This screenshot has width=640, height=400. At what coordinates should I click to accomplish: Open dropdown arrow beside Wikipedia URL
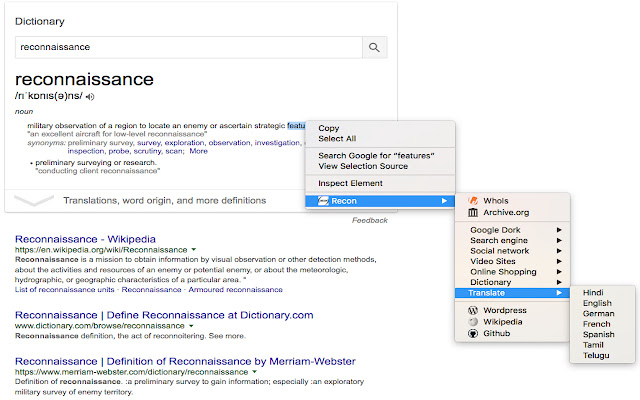(194, 249)
